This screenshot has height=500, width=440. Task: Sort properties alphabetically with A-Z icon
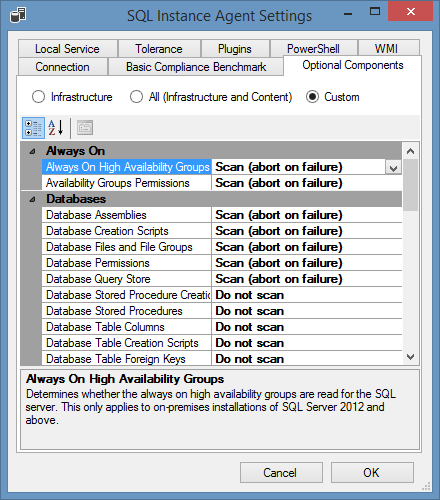pos(56,128)
